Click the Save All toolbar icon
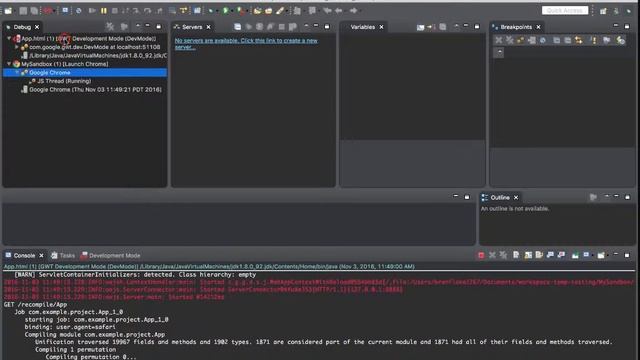Viewport: 640px width, 360px height. (34, 11)
